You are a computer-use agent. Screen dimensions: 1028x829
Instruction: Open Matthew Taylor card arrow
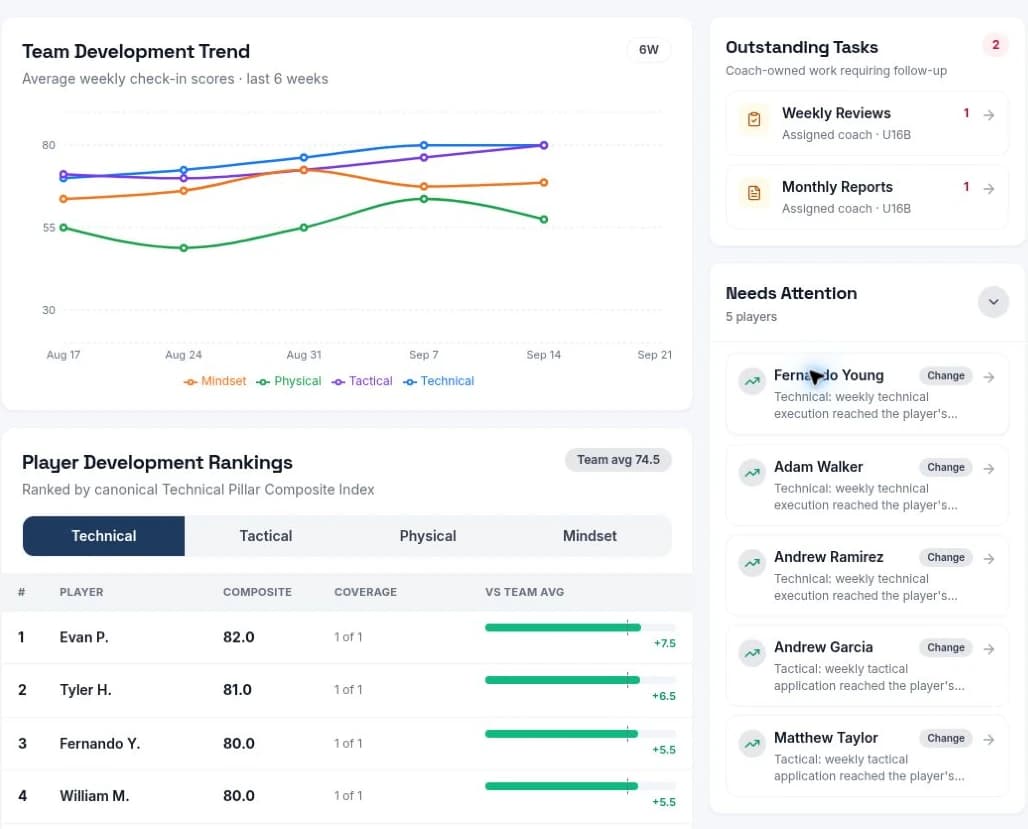click(989, 740)
